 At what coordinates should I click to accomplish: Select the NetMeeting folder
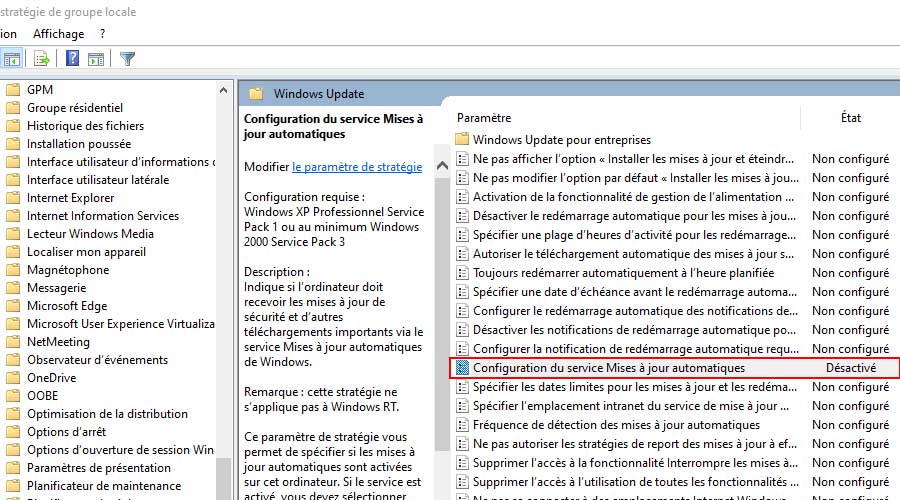tap(58, 342)
